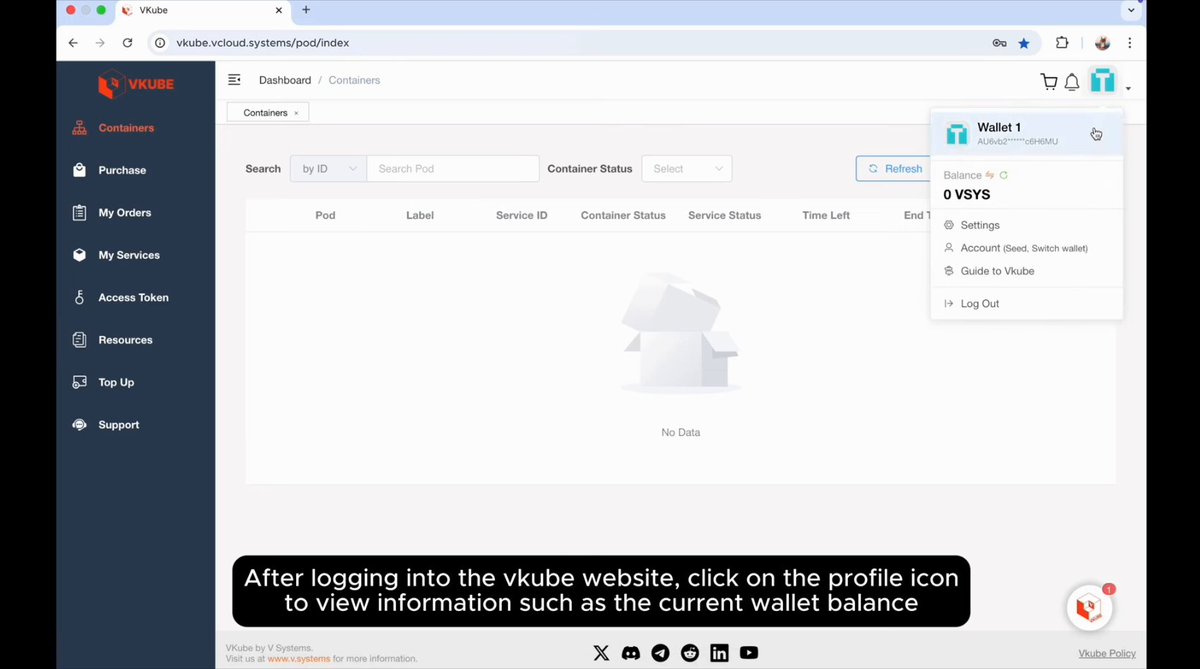Click the orange swap icon beside Balance

pyautogui.click(x=990, y=175)
